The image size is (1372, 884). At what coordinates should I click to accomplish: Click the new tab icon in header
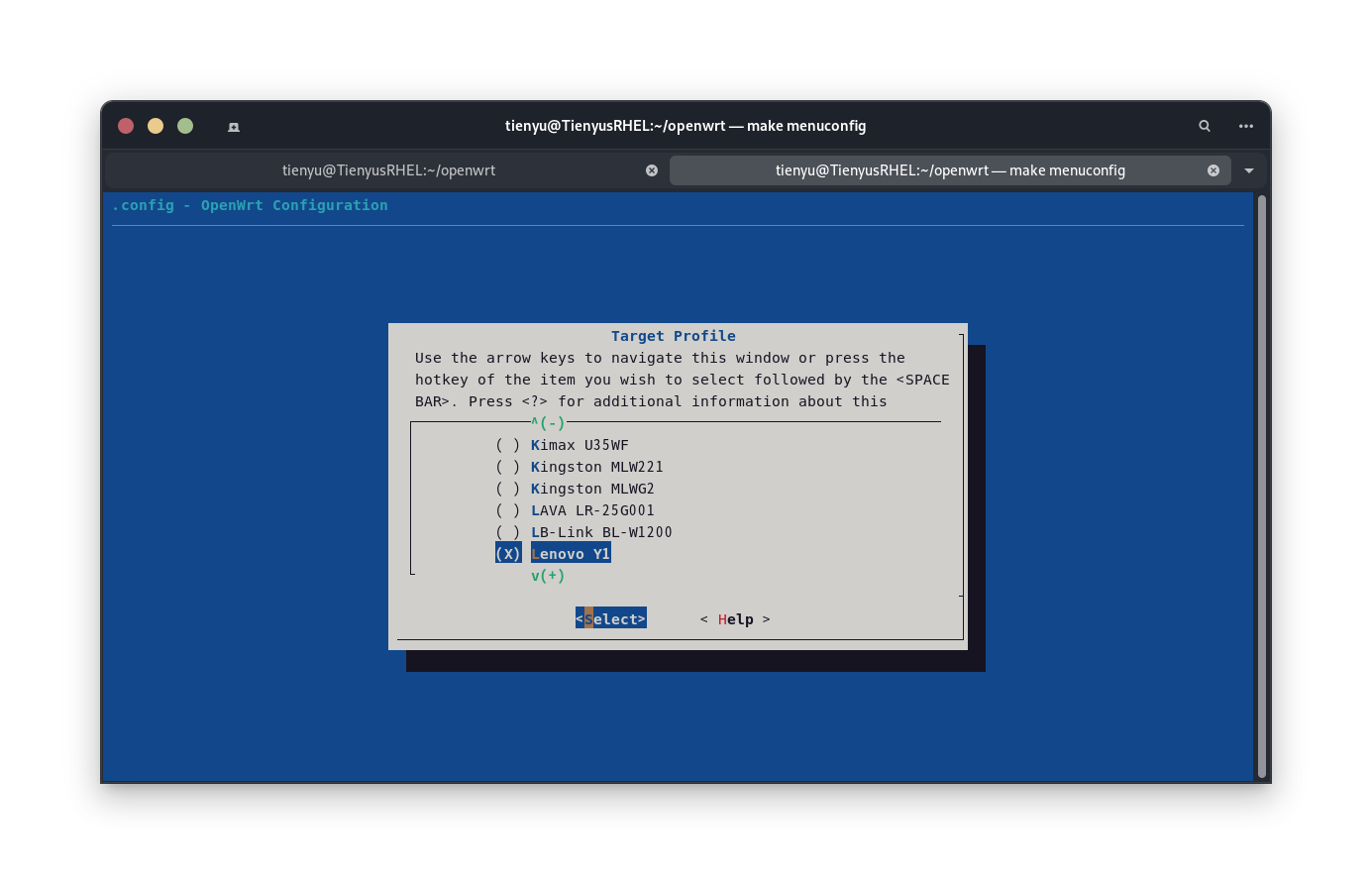tap(234, 127)
